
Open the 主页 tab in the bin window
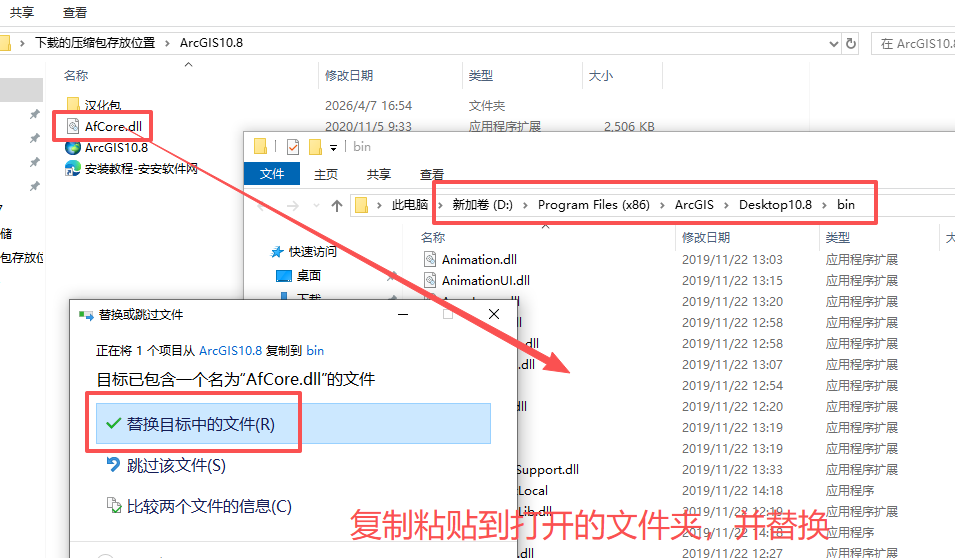tap(326, 174)
